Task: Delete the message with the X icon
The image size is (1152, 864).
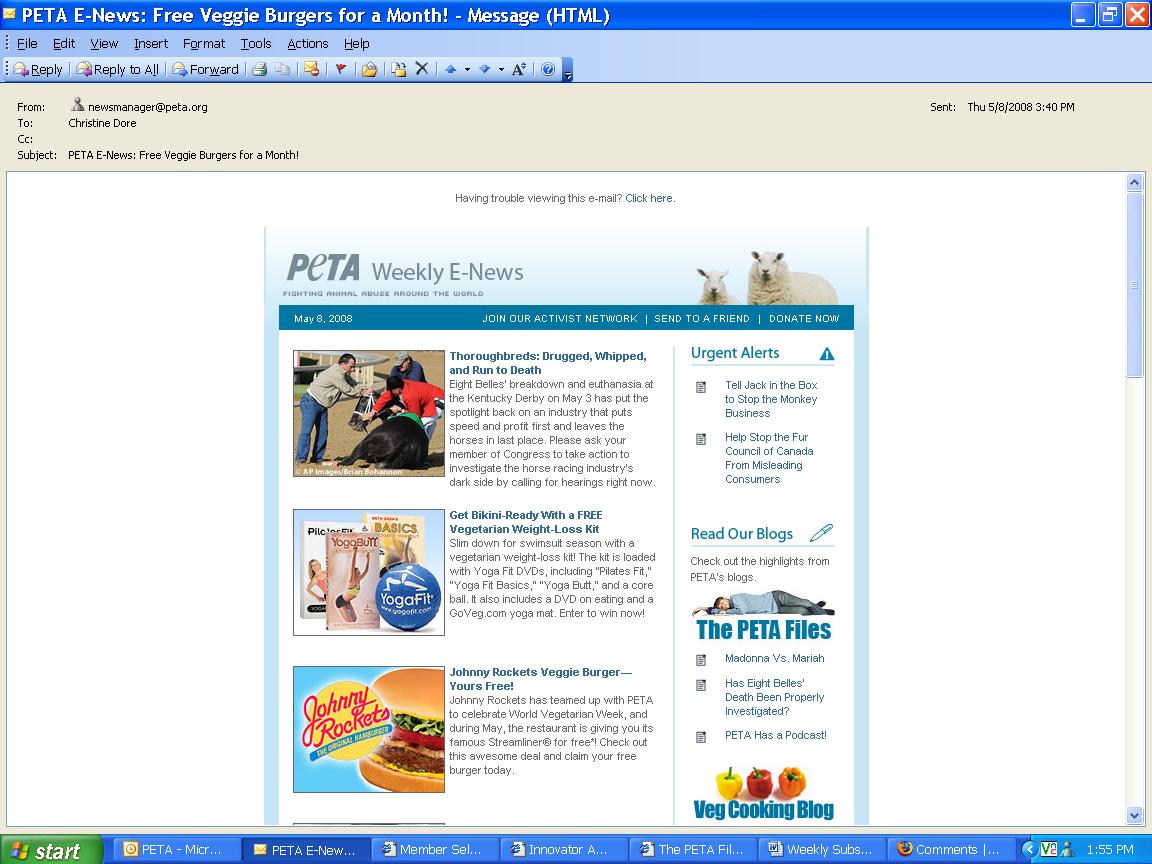Action: click(x=422, y=69)
